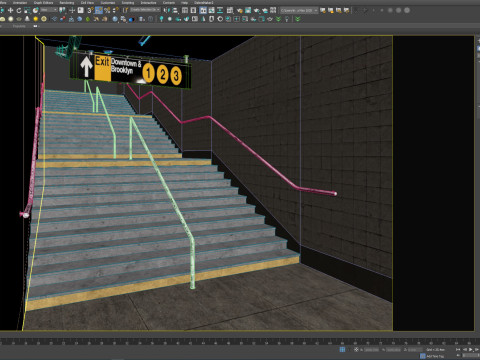
Task: Toggle Percent Snap
Action: tap(107, 10)
